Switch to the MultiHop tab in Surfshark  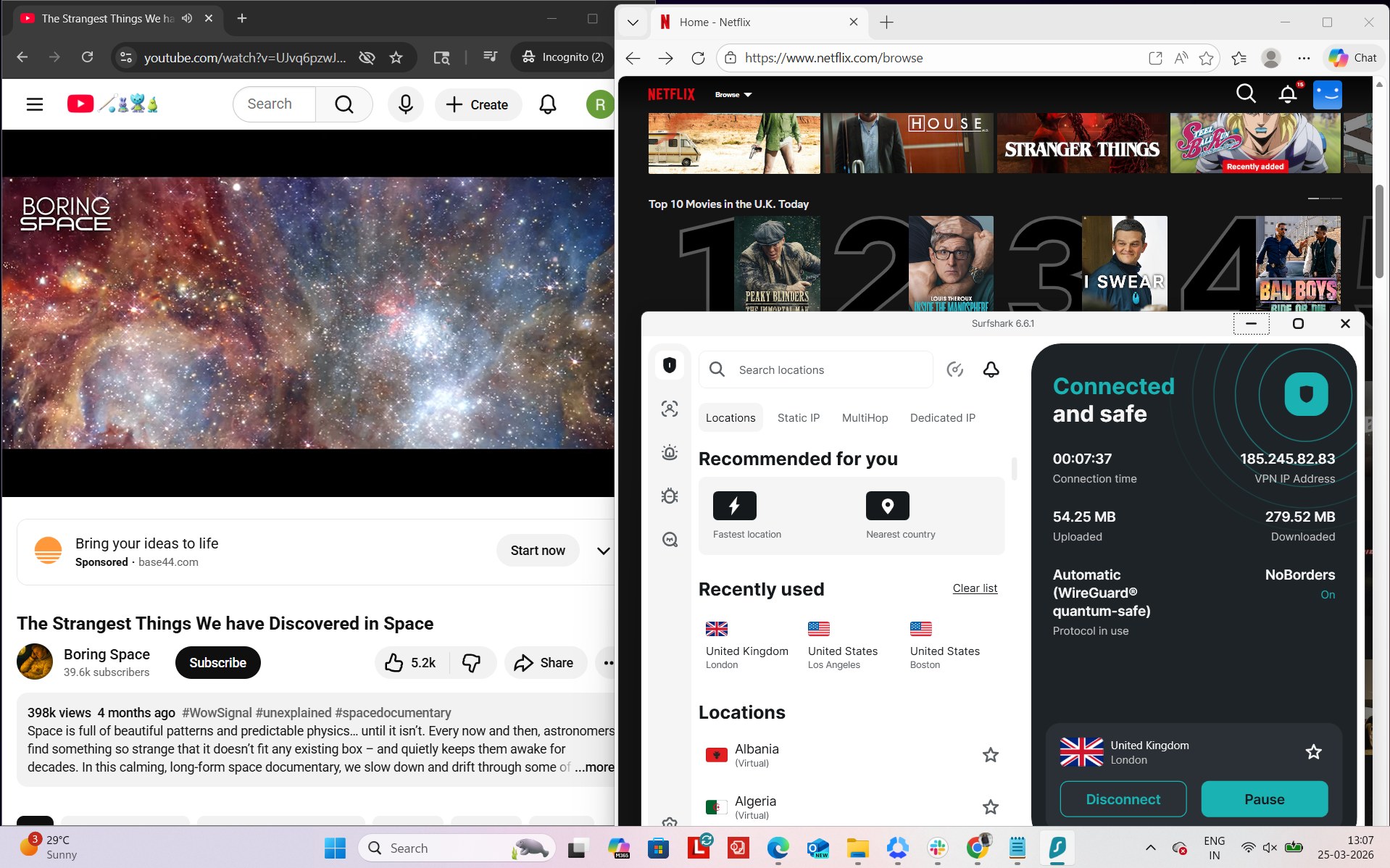(865, 417)
